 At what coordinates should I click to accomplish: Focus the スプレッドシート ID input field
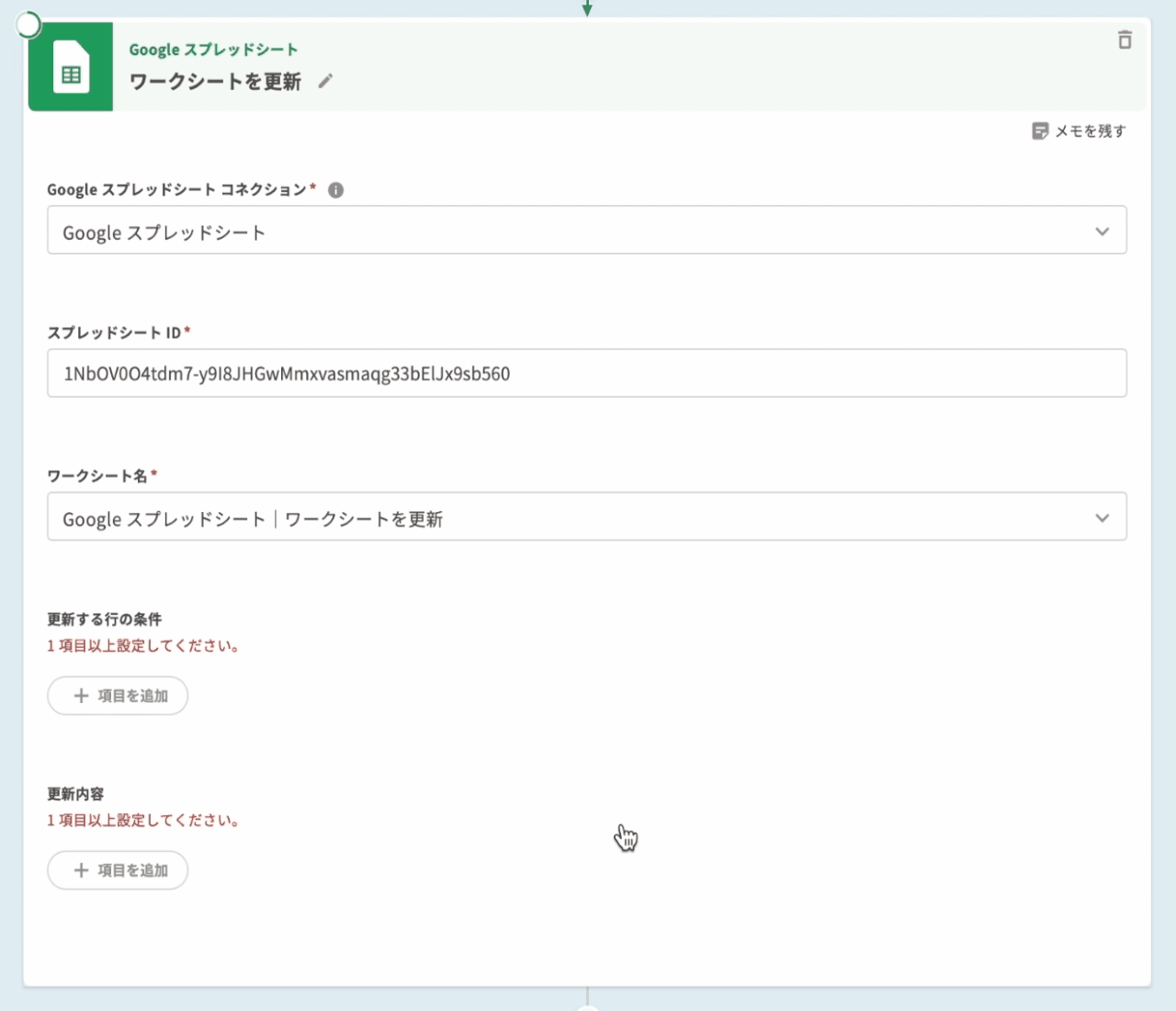586,374
